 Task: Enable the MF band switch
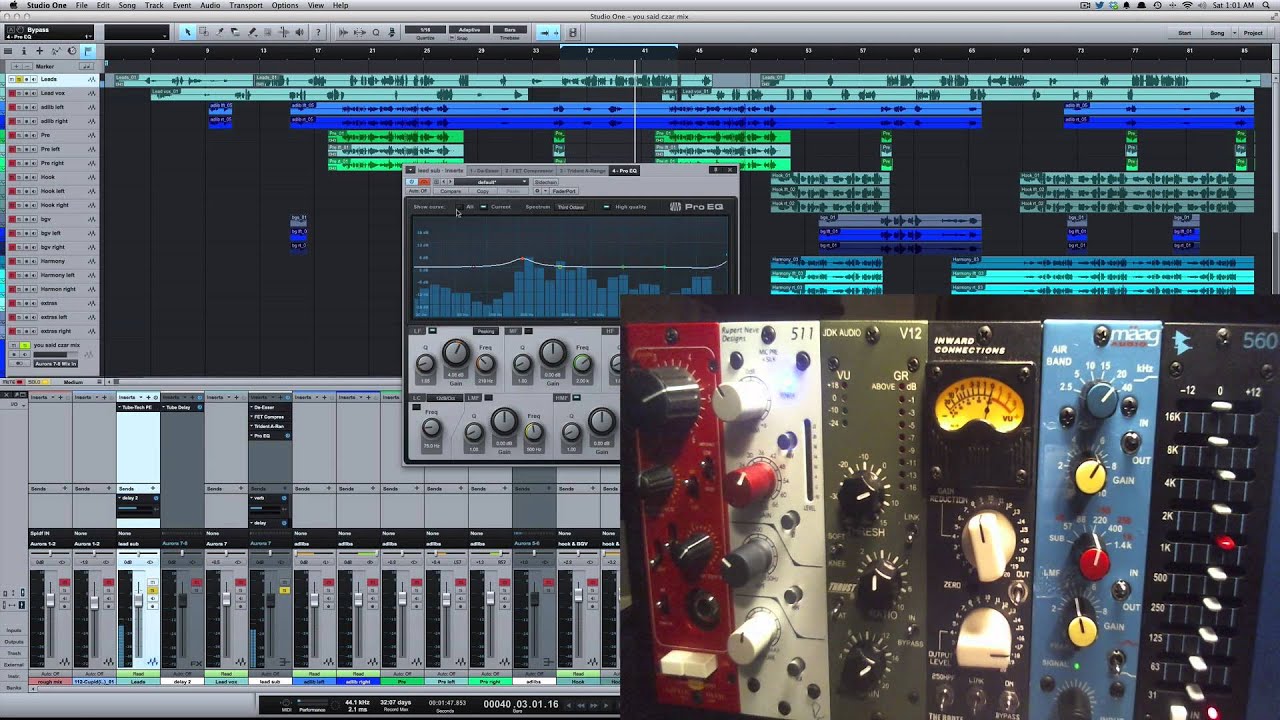pos(528,331)
